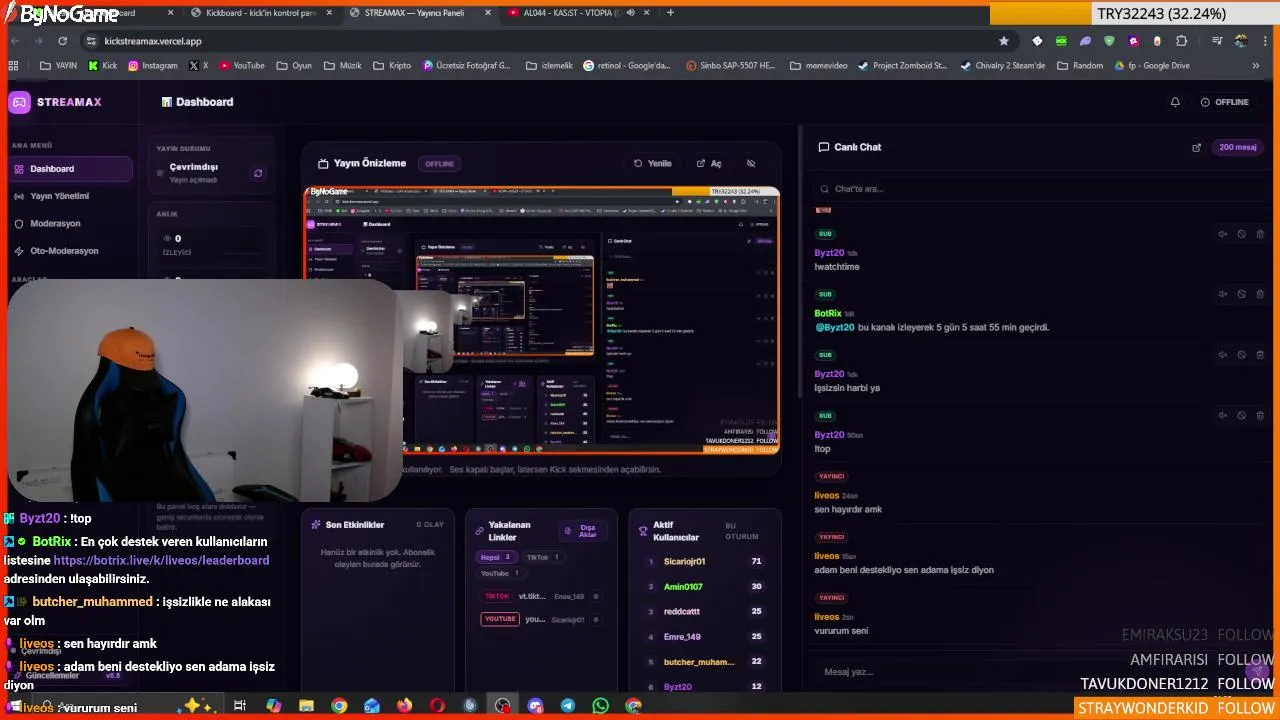Mute user on Byzt20 !top message

click(x=1222, y=415)
